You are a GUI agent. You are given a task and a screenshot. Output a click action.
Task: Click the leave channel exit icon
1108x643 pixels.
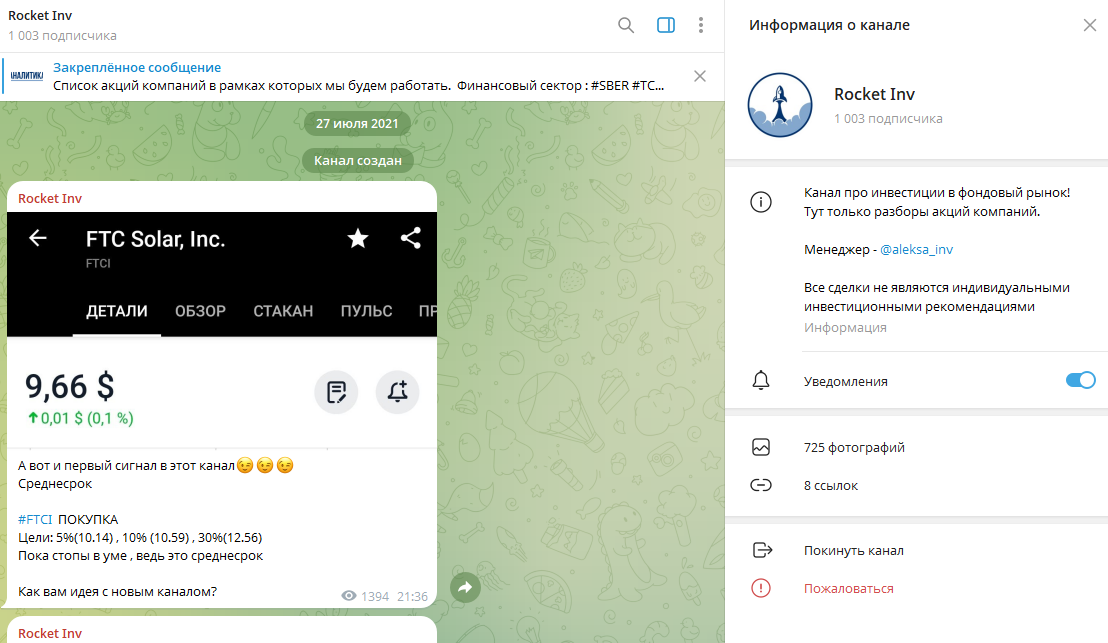762,550
